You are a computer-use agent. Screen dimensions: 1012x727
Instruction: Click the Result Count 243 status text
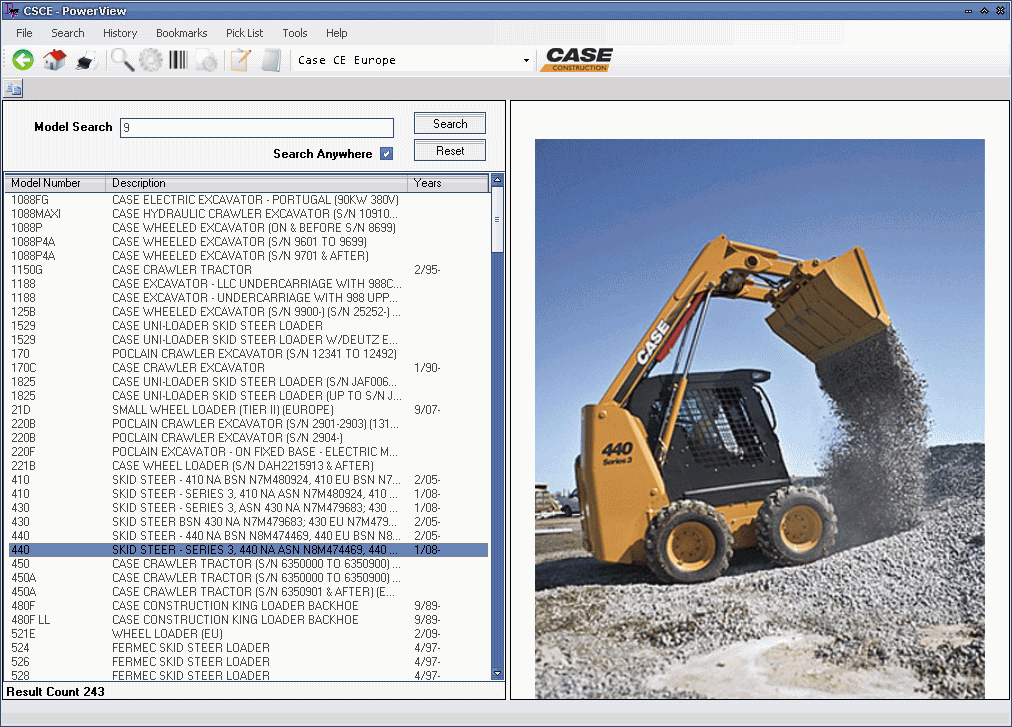(56, 691)
